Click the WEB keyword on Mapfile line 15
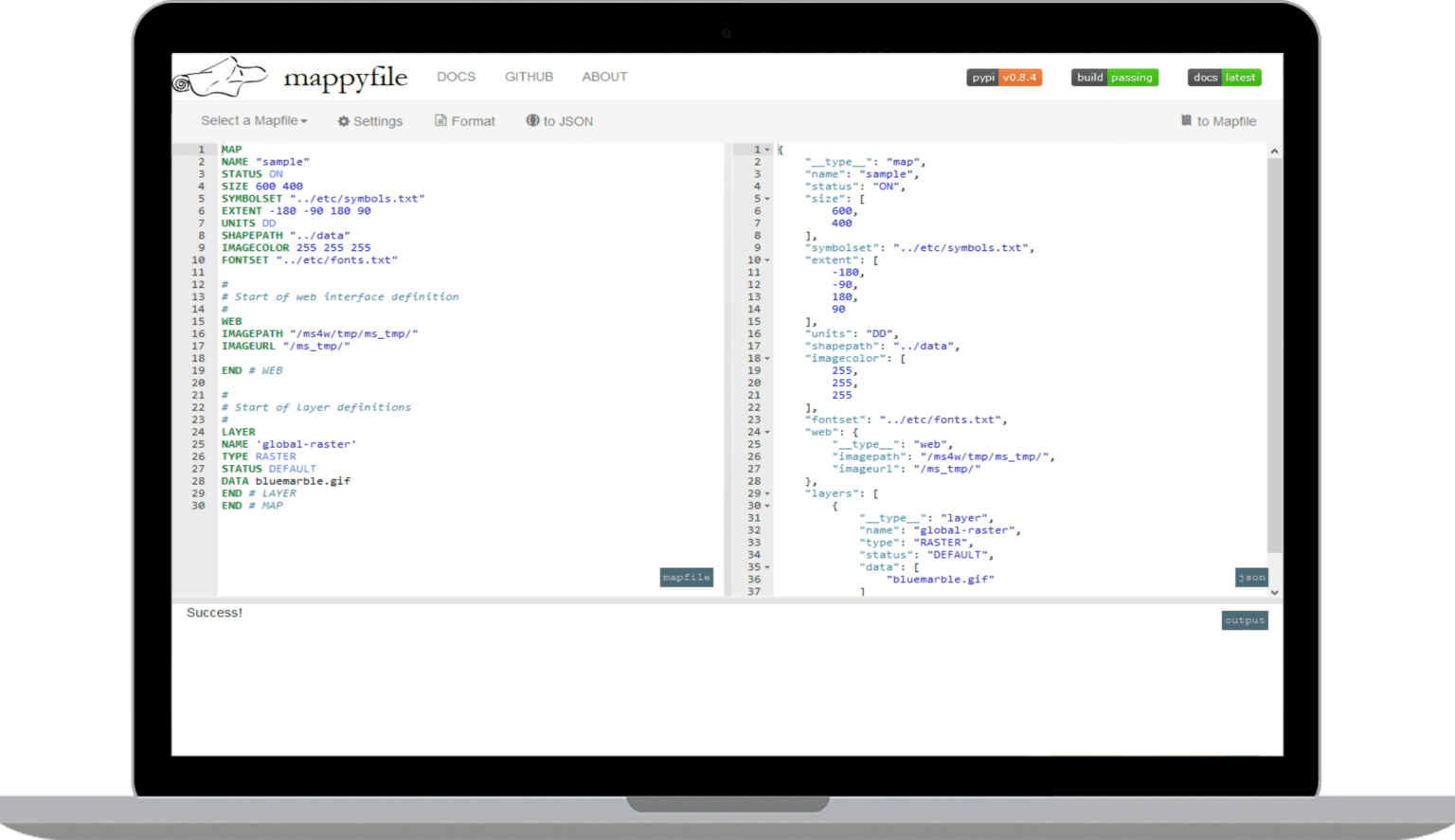The image size is (1455, 840). coord(232,322)
